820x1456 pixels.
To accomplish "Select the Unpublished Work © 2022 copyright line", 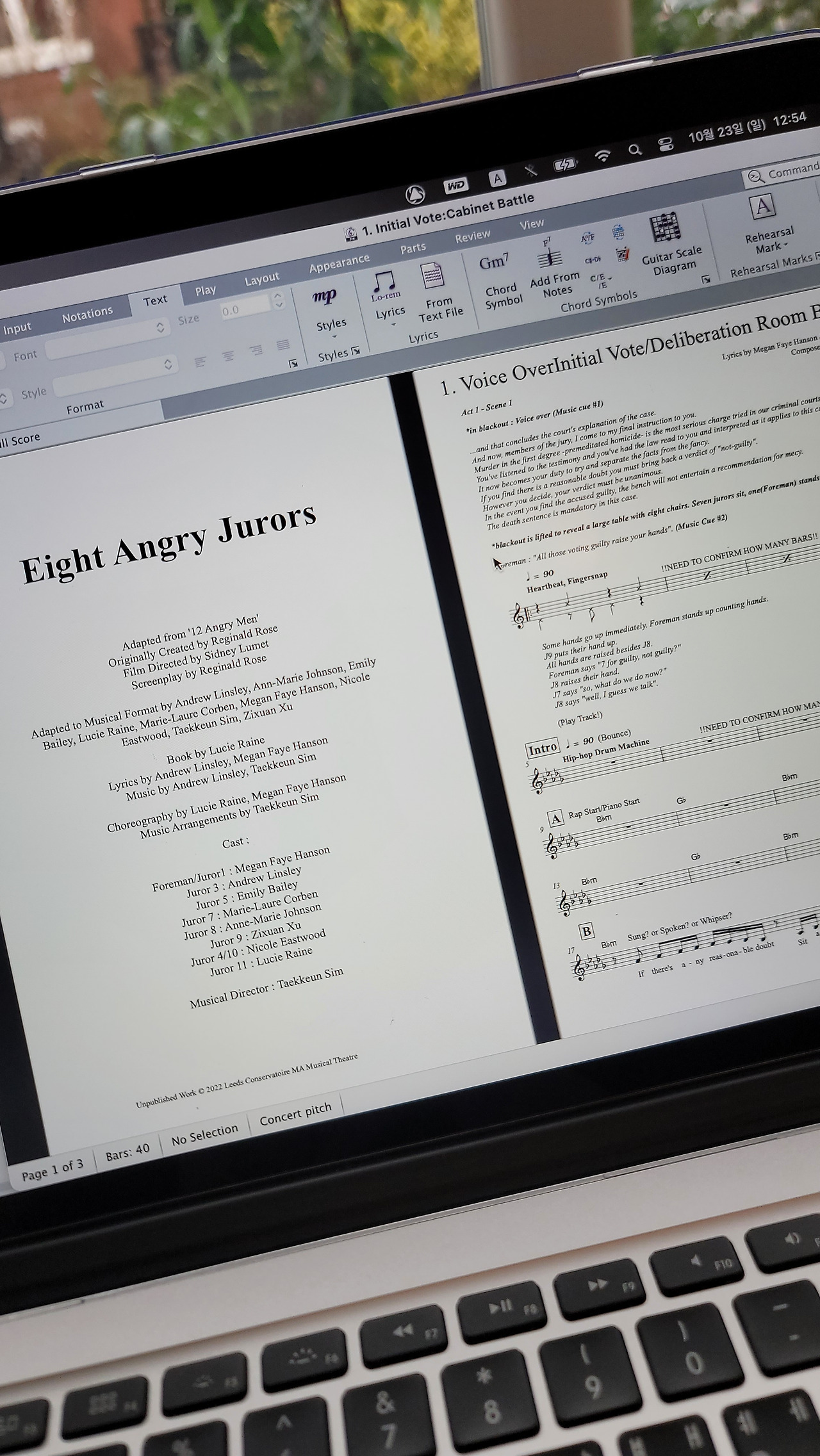I will tap(247, 1081).
